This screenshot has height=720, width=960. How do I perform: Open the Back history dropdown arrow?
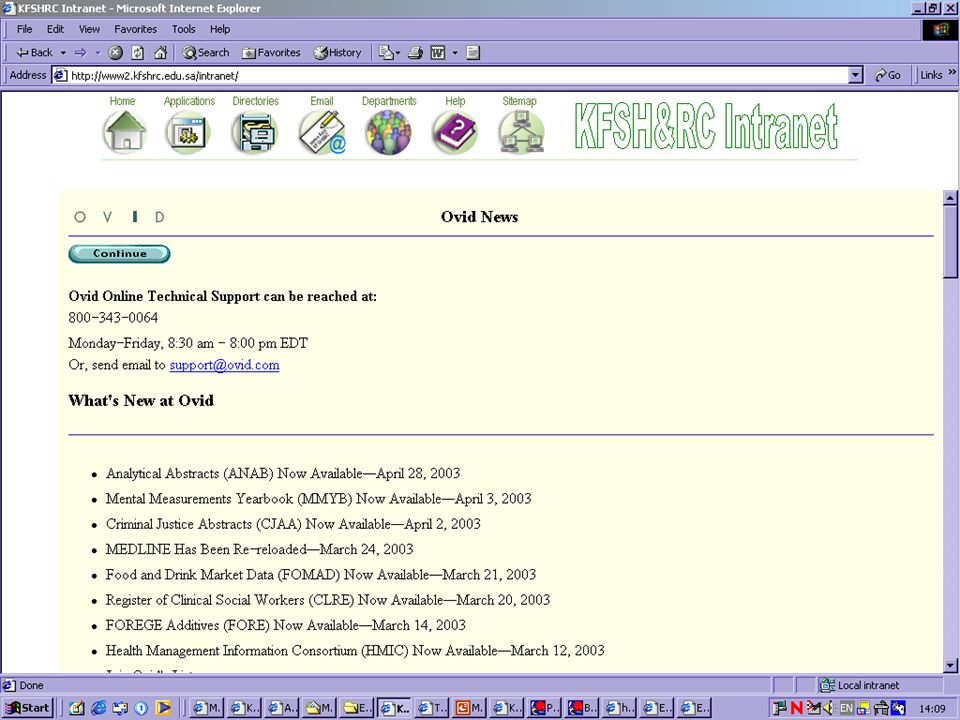63,53
